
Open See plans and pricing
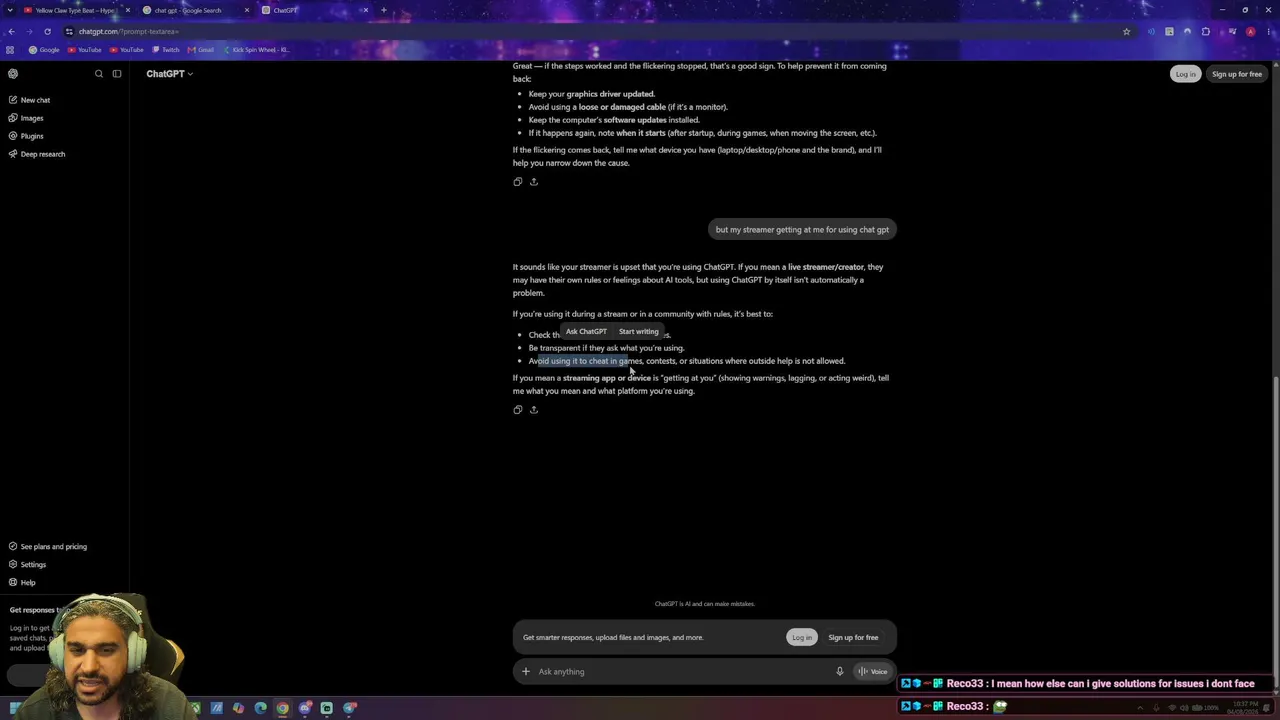(x=48, y=547)
